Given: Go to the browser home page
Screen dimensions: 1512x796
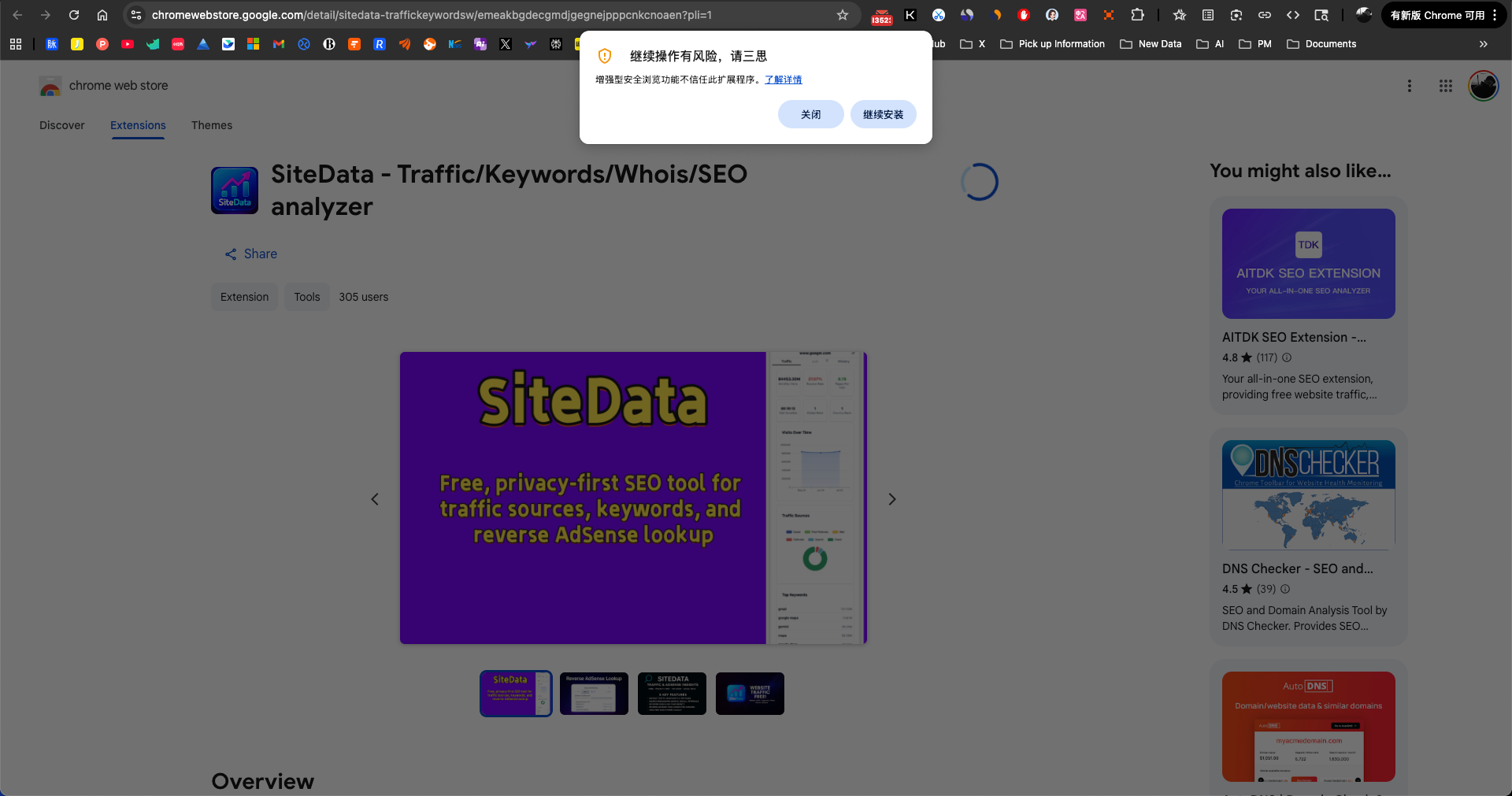Looking at the screenshot, I should [102, 15].
